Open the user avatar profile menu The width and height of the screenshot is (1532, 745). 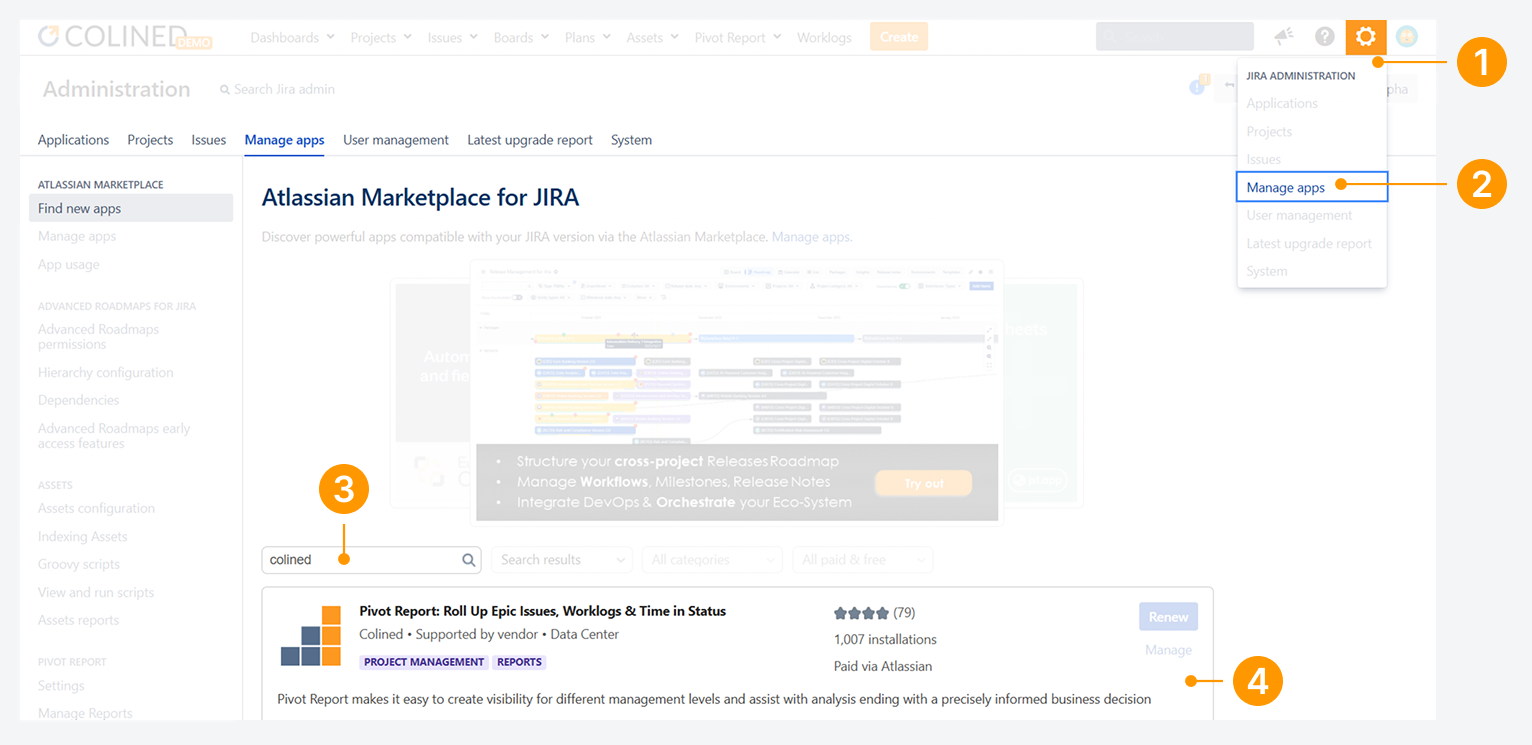point(1407,37)
